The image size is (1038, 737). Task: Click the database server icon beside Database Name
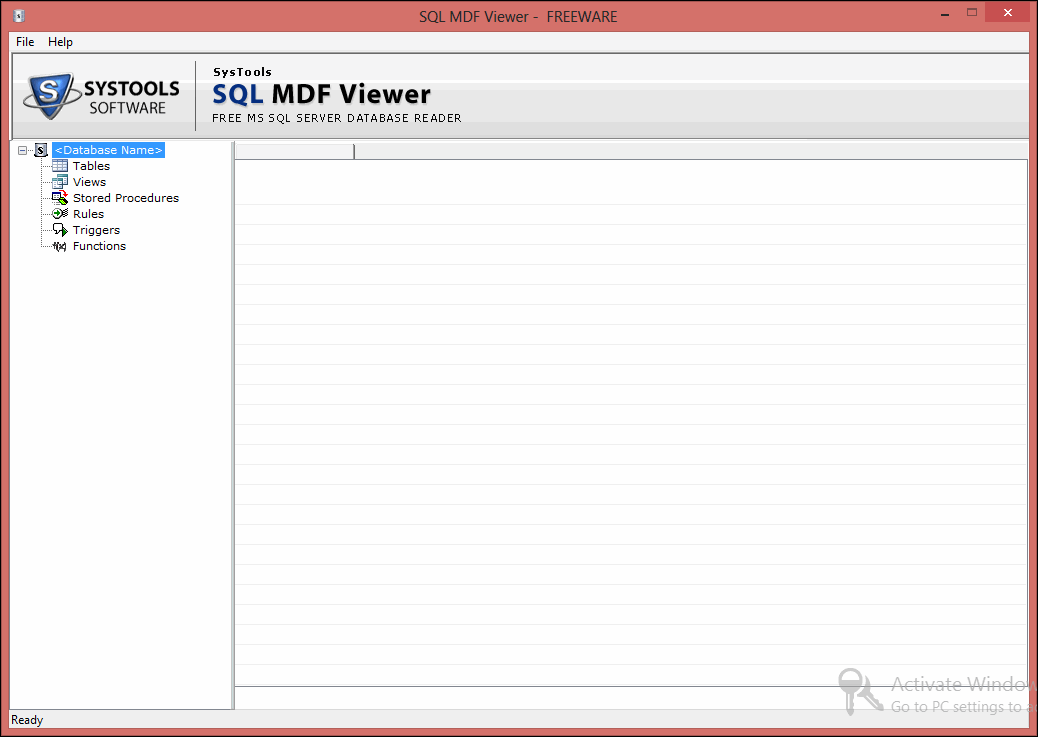(41, 149)
